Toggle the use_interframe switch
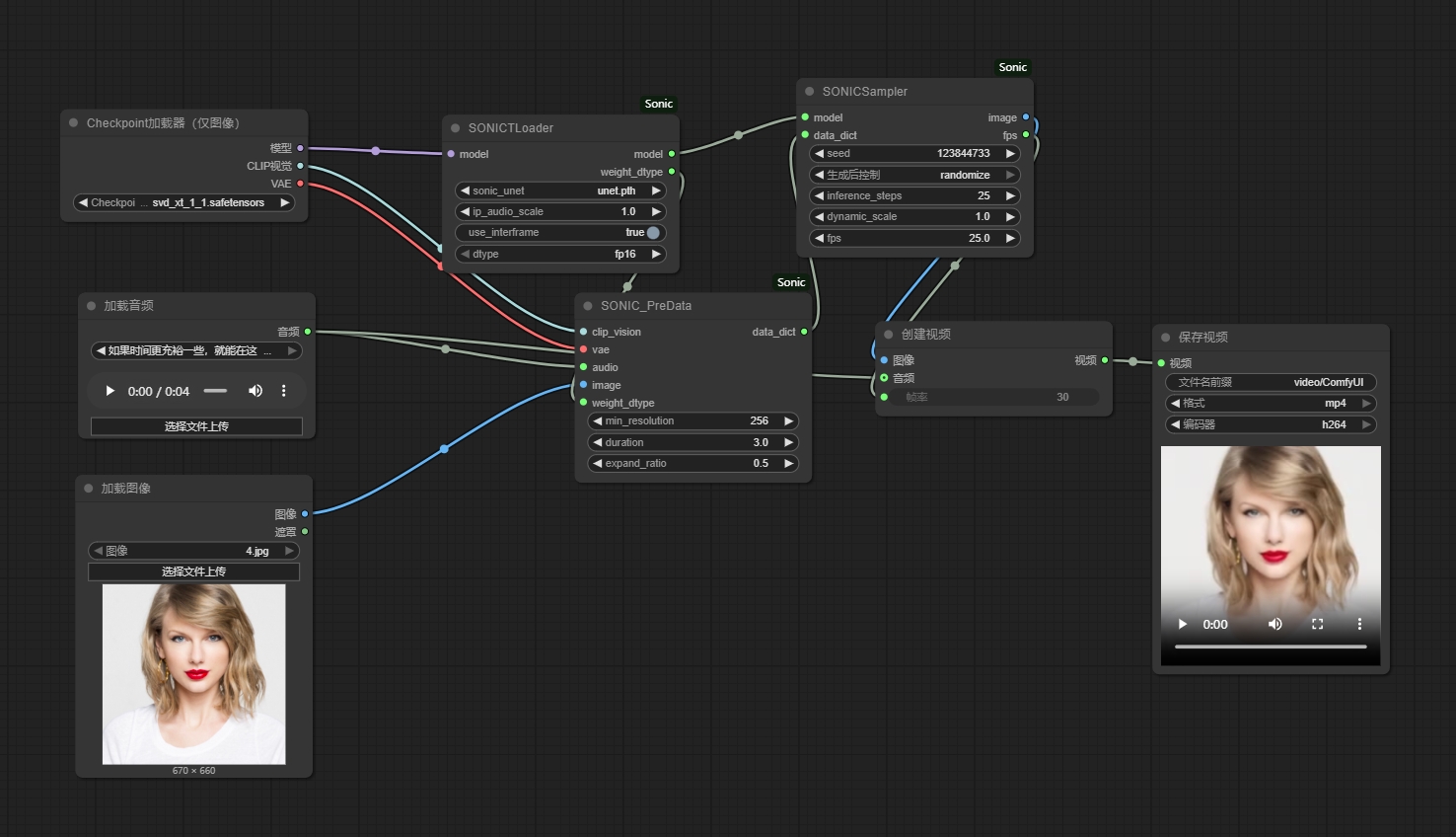 [652, 233]
